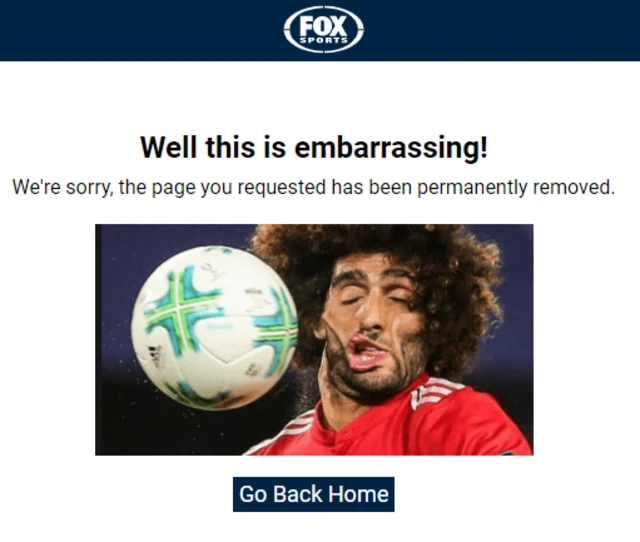Click the word "requested" in the message
Image resolution: width=640 pixels, height=542 pixels.
pyautogui.click(x=282, y=187)
